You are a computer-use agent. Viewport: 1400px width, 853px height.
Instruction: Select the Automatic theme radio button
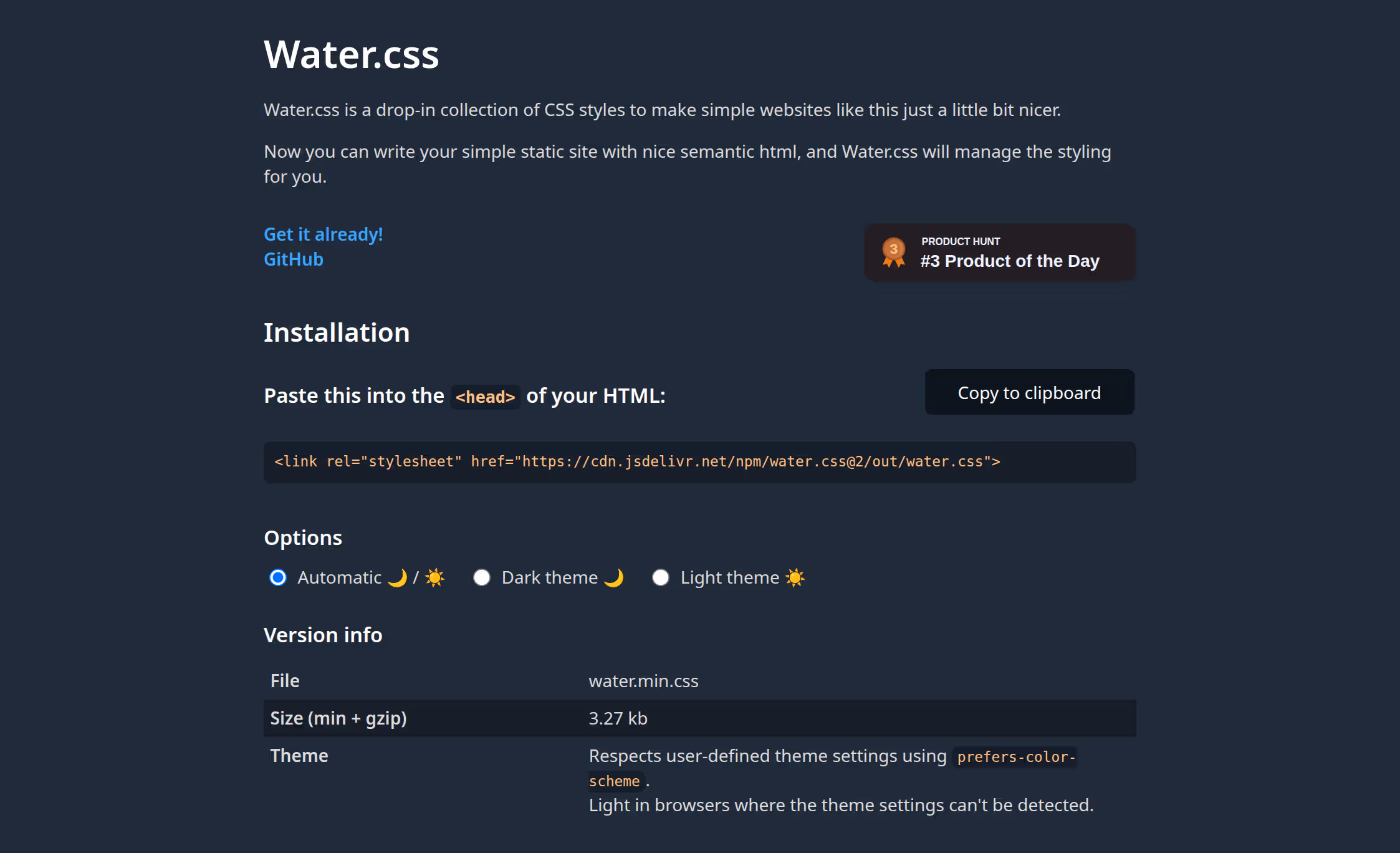(277, 578)
